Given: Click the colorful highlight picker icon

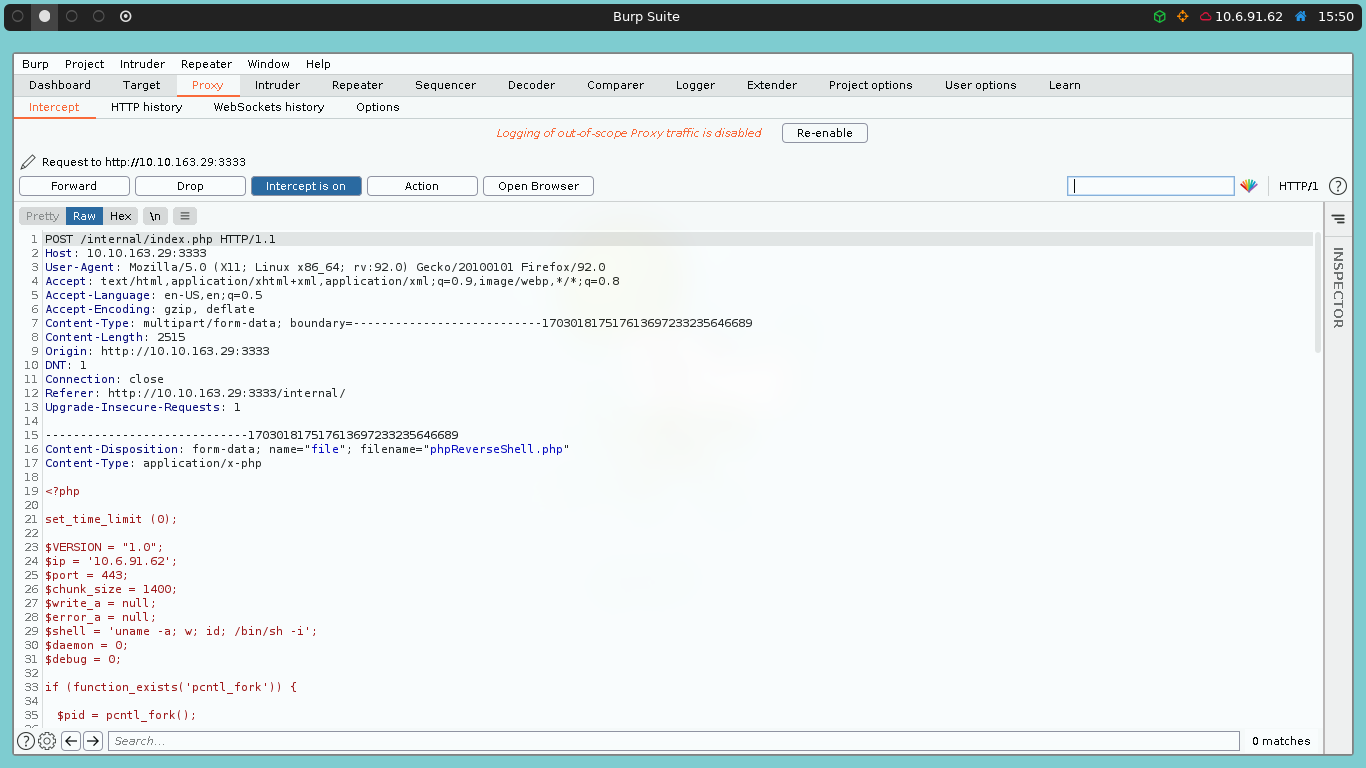Looking at the screenshot, I should [1248, 186].
